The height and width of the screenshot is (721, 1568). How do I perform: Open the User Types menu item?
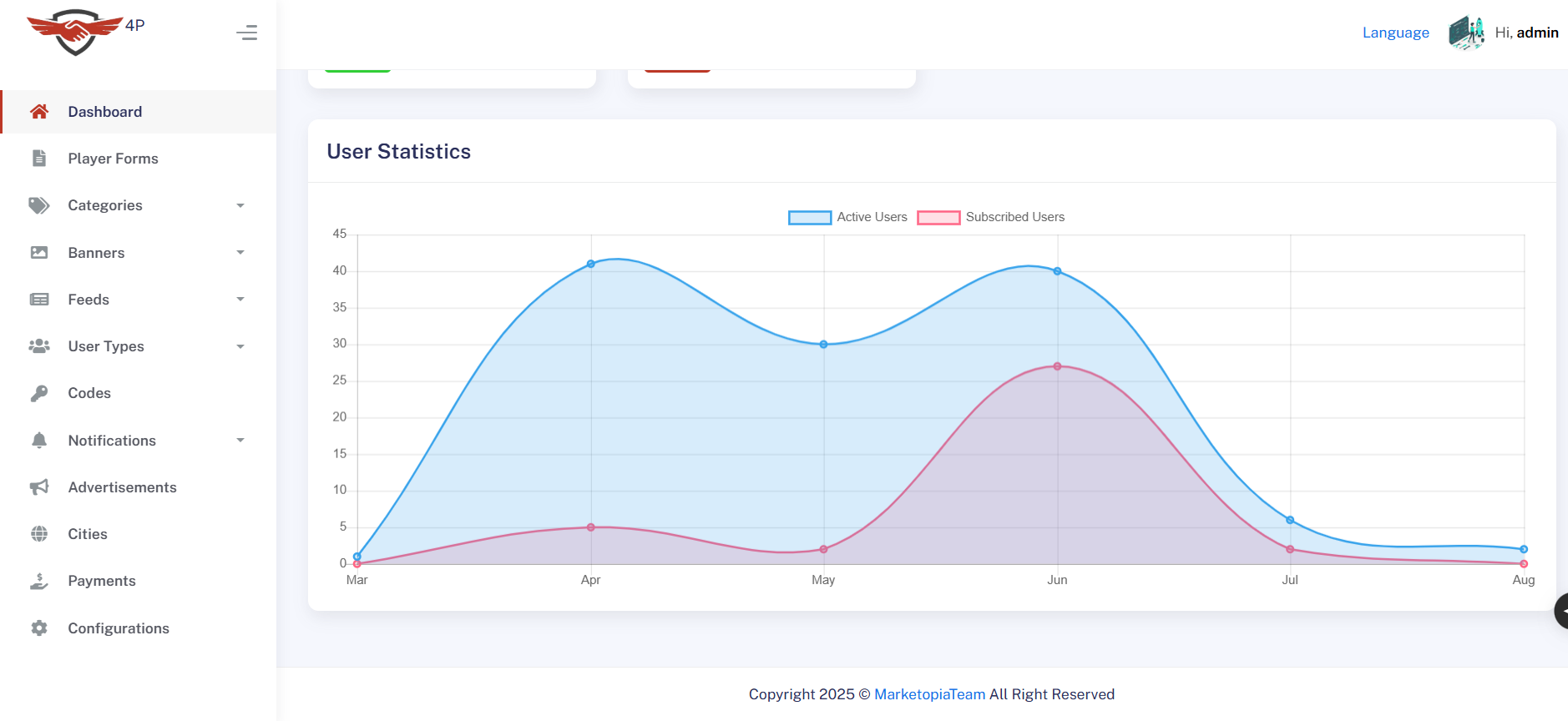pos(106,346)
